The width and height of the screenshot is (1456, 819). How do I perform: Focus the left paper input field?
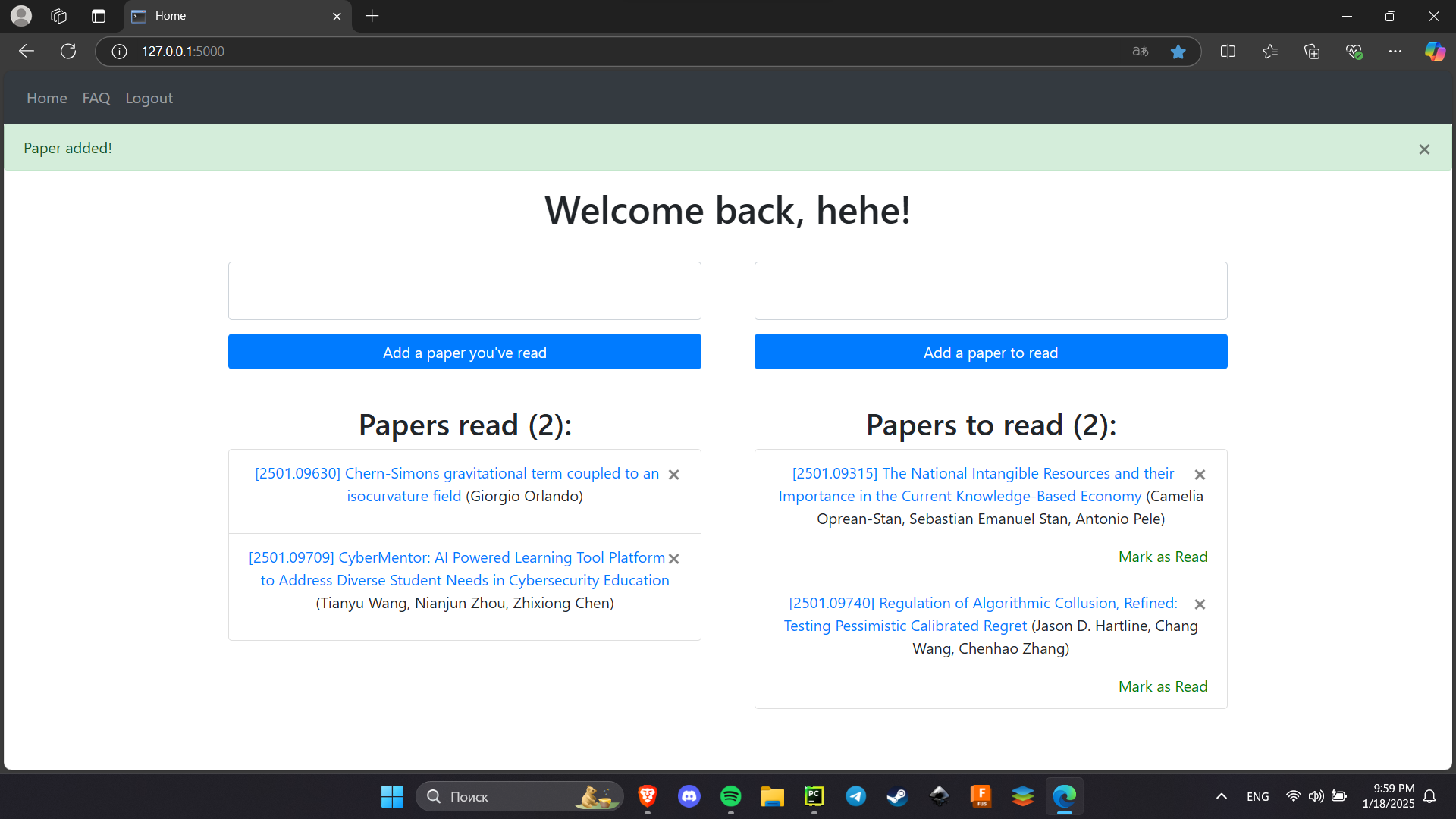(x=464, y=291)
